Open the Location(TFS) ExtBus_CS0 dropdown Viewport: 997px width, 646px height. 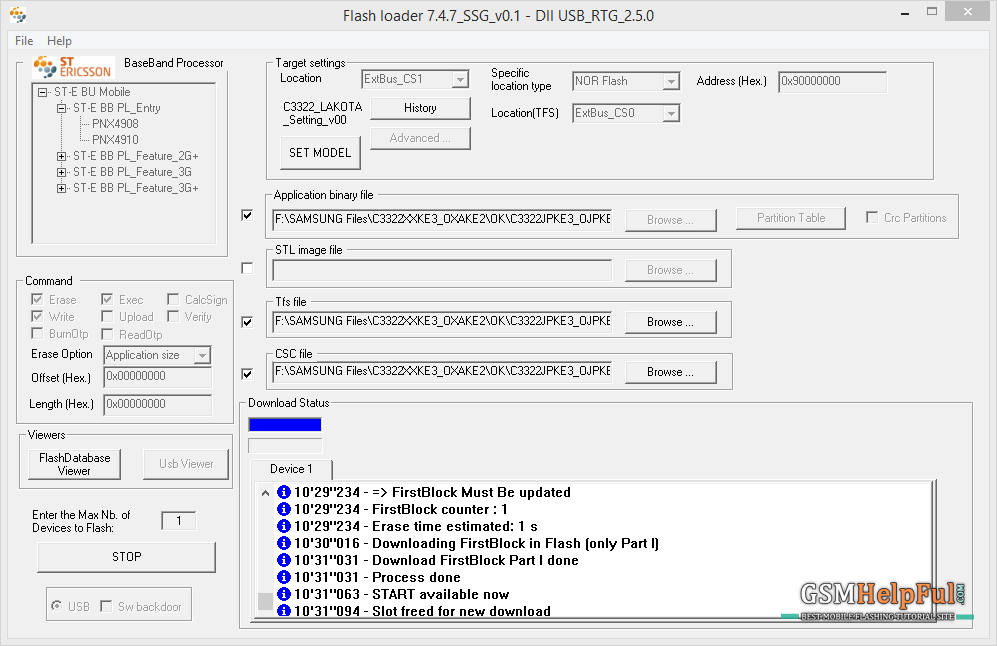tap(671, 113)
